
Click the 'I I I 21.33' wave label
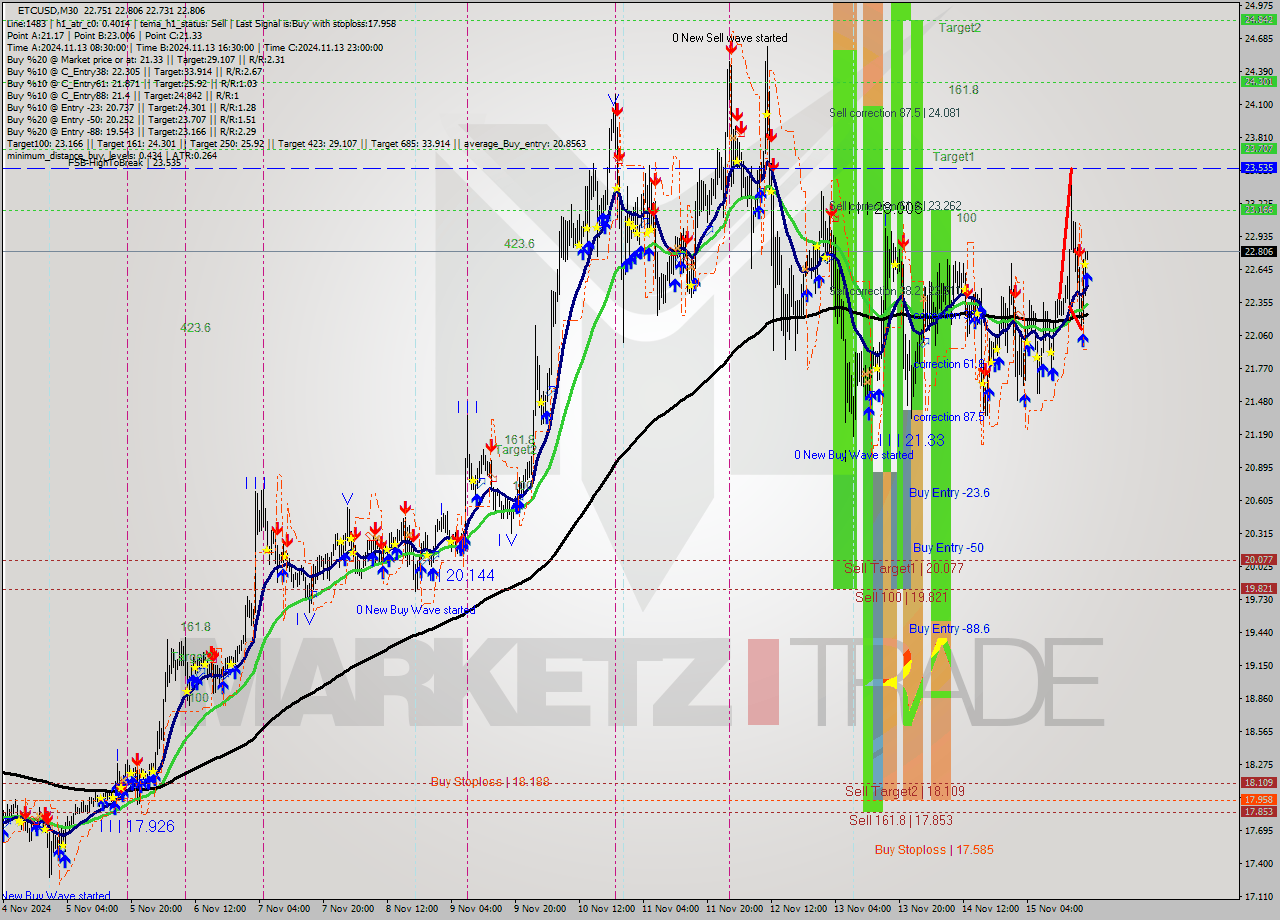(909, 440)
